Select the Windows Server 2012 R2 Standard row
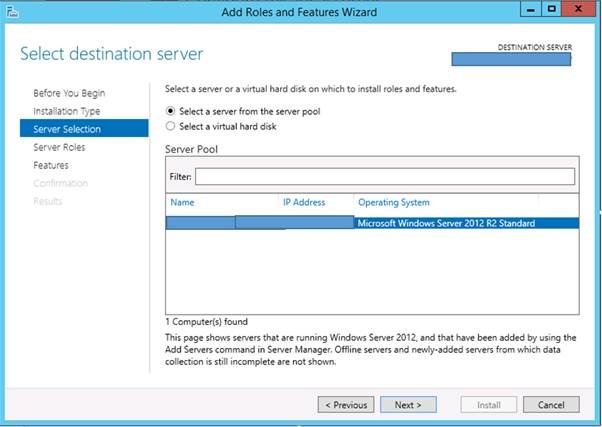This screenshot has width=602, height=427. pos(445,223)
